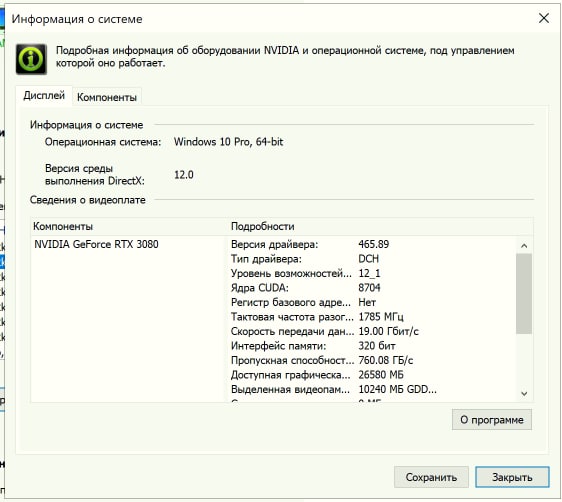Click the details list scroll up arrow
The width and height of the screenshot is (562, 502).
[524, 246]
